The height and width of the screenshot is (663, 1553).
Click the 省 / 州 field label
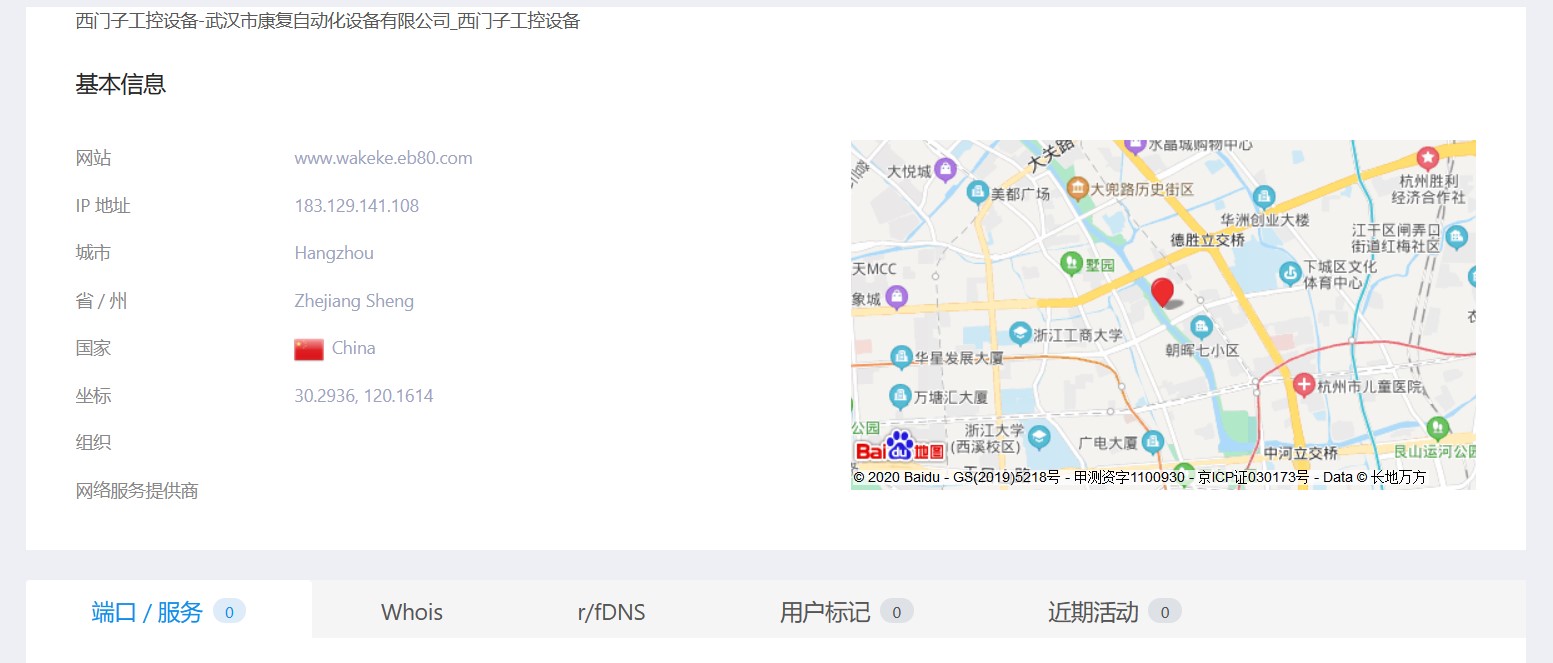click(x=102, y=301)
